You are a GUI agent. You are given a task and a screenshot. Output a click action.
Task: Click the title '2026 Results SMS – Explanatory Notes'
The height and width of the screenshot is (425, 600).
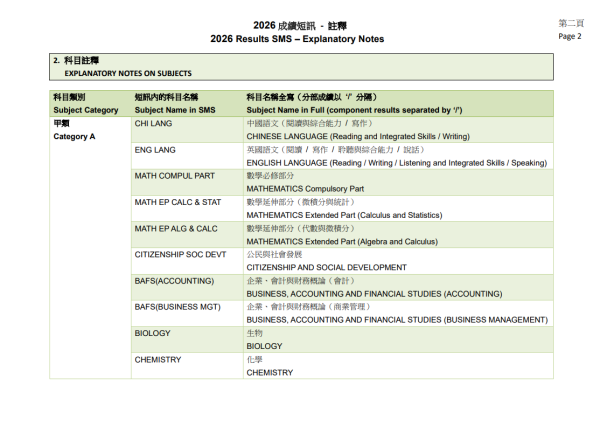tap(297, 39)
